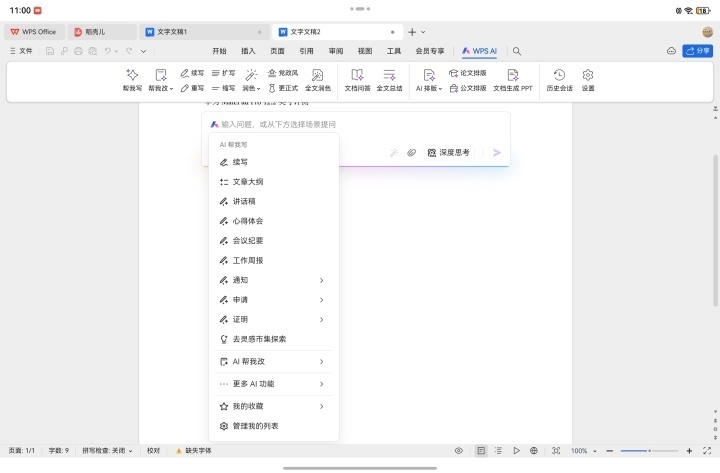Screen dimensions: 720x473
Task: Click 管理我的列表 option
Action: [x=274, y=426]
